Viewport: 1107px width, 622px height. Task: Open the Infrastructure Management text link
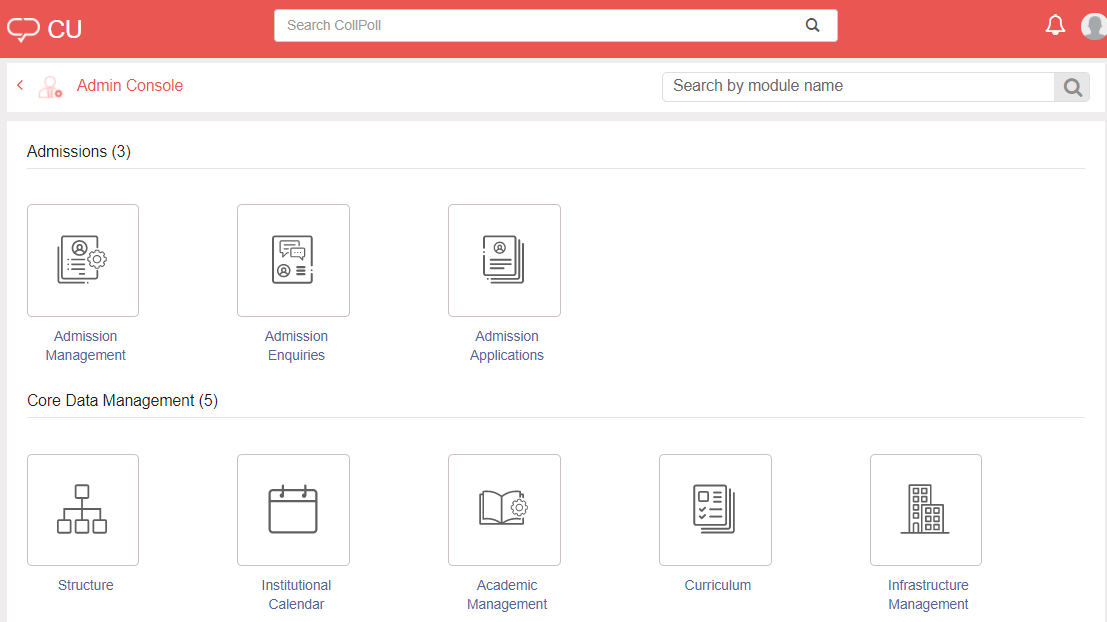(928, 594)
